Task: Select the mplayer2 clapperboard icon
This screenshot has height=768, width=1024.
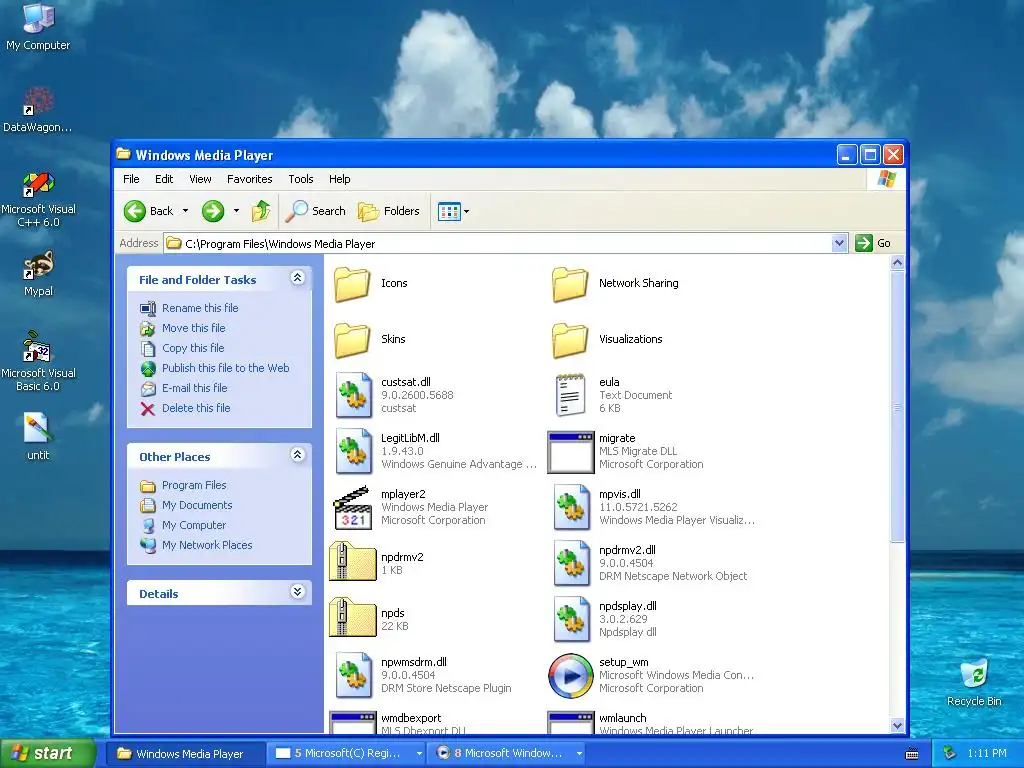Action: pyautogui.click(x=353, y=507)
